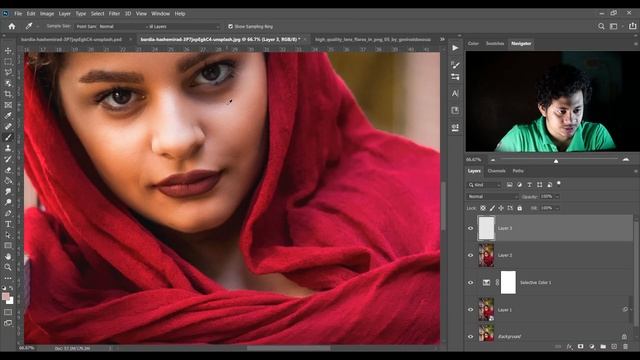The image size is (640, 360).
Task: Click the Navigator zoom-out mountain button
Action: pos(493,160)
